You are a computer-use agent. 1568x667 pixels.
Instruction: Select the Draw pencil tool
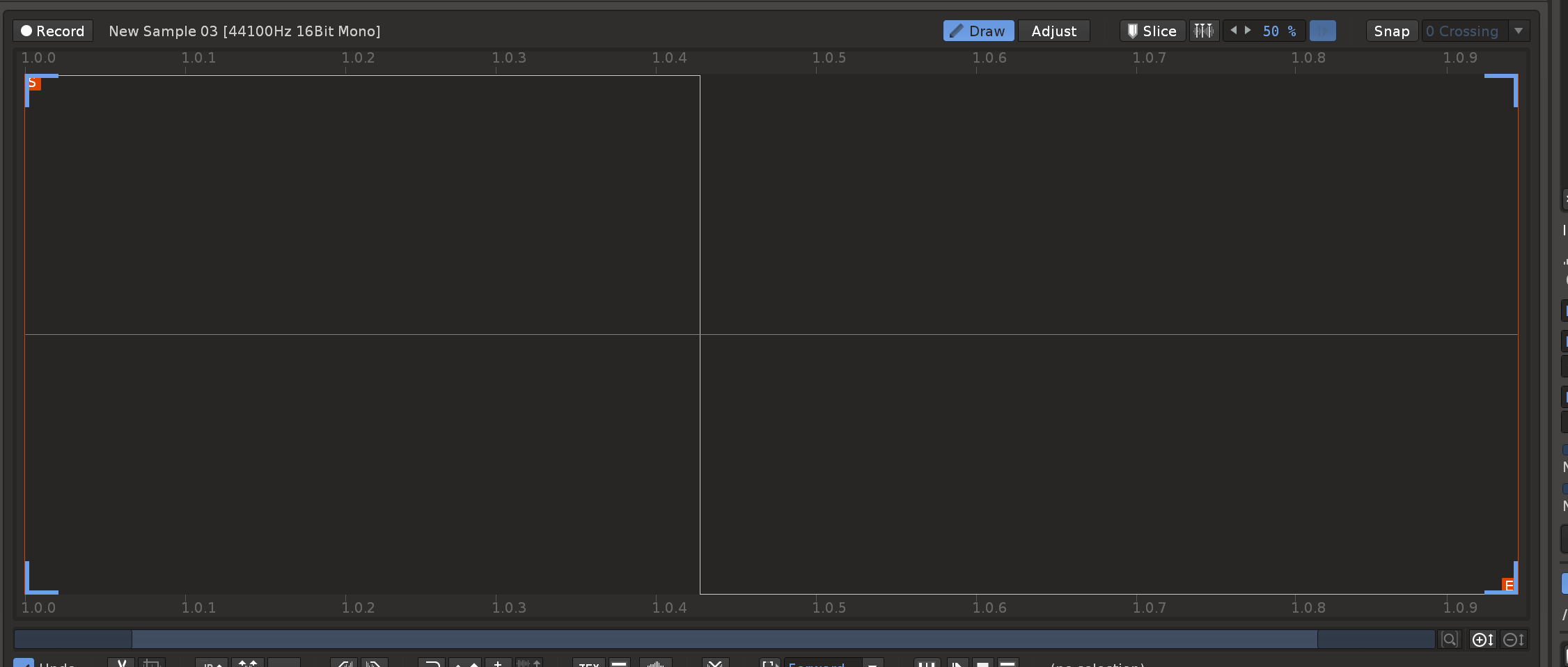[x=978, y=31]
